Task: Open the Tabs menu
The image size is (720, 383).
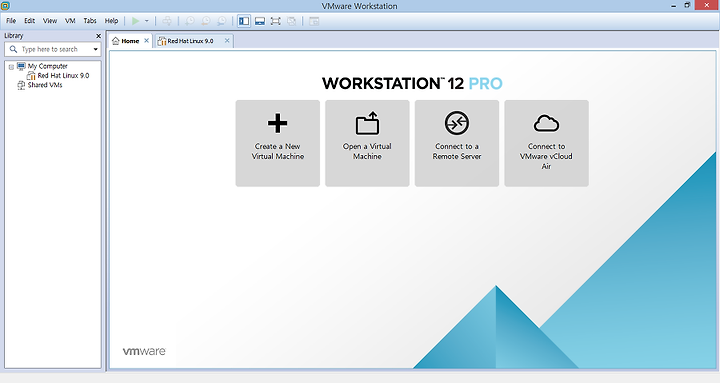Action: (x=90, y=21)
